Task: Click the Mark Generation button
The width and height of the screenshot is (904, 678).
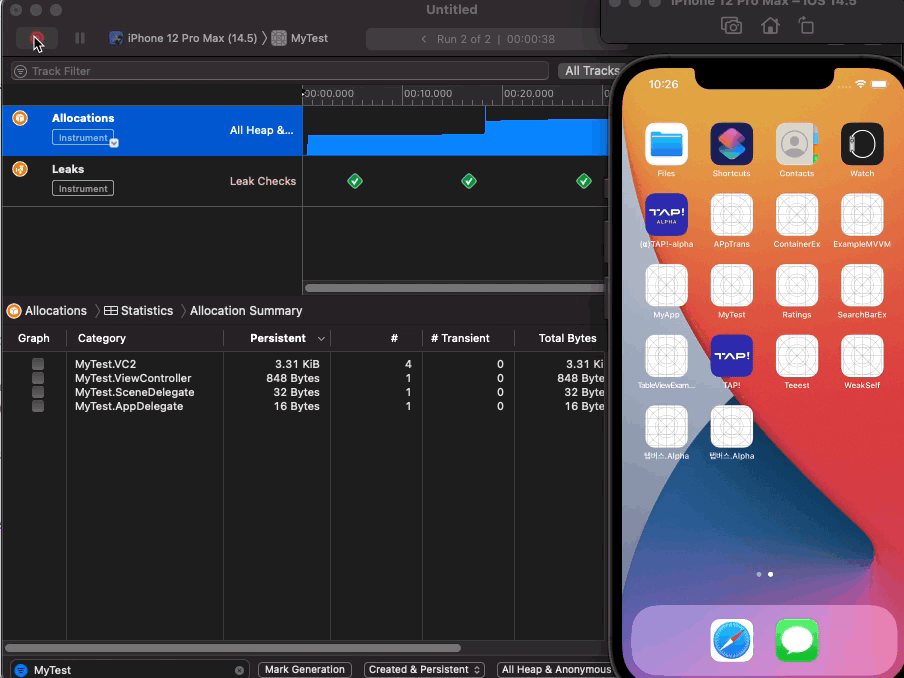Action: [304, 669]
